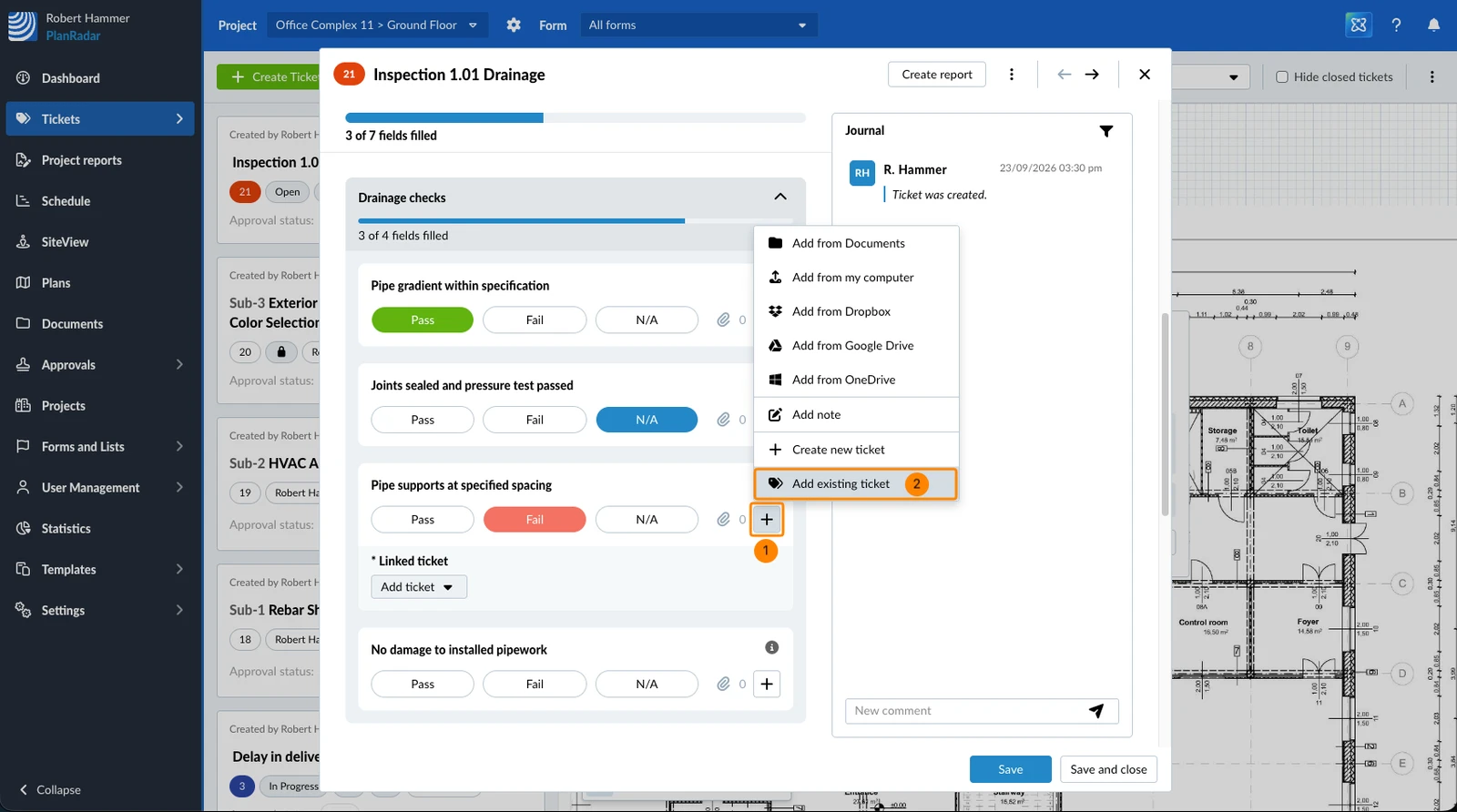Click plus icon for No damage pipework
The height and width of the screenshot is (812, 1457).
click(767, 684)
